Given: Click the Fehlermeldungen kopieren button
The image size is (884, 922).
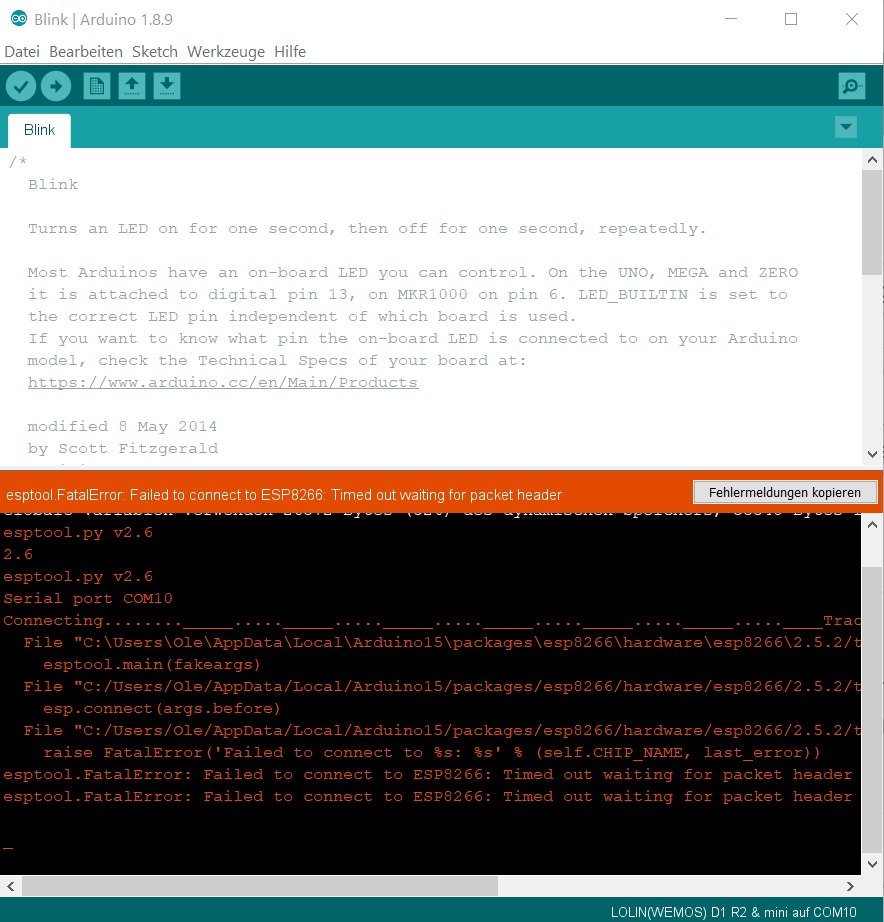Looking at the screenshot, I should 785,492.
